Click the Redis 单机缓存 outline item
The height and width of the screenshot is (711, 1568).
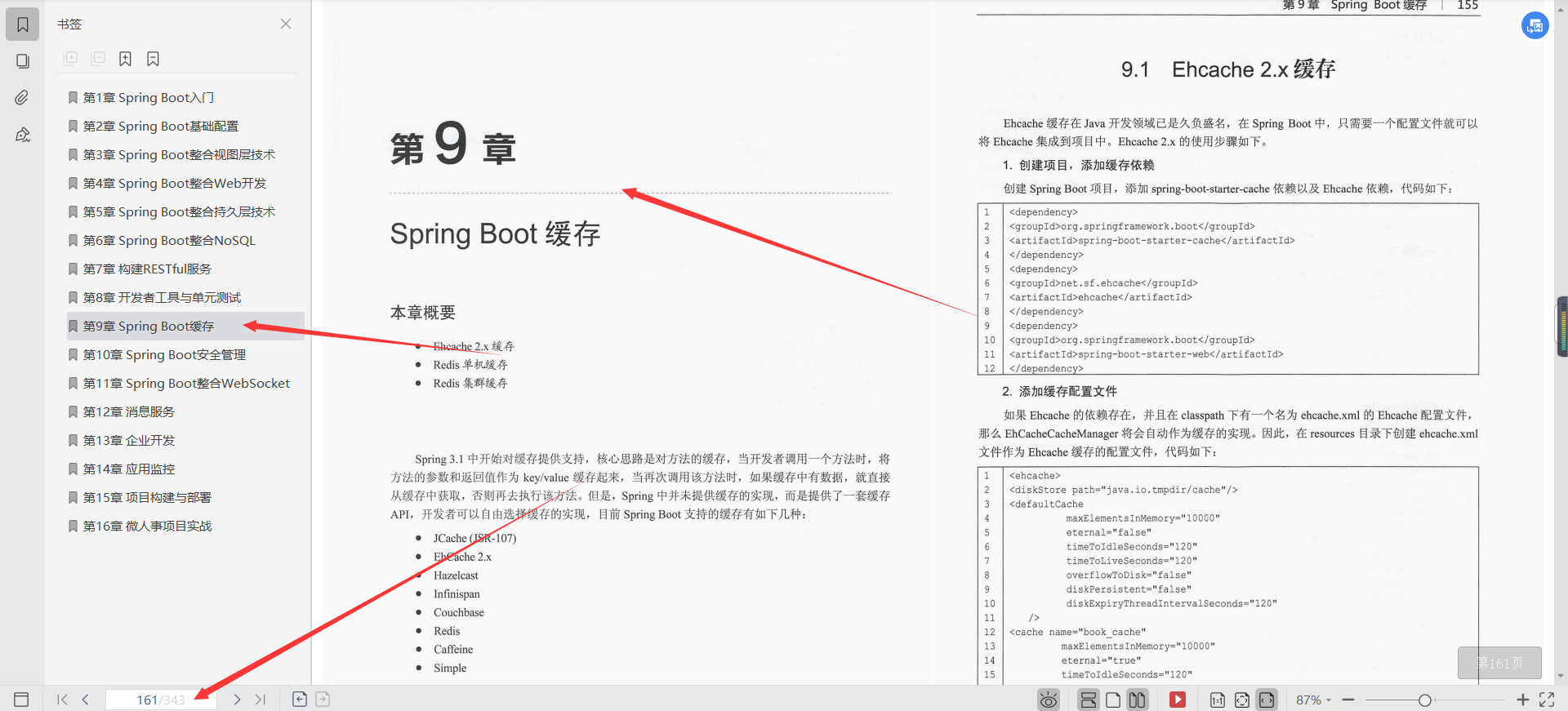(470, 365)
